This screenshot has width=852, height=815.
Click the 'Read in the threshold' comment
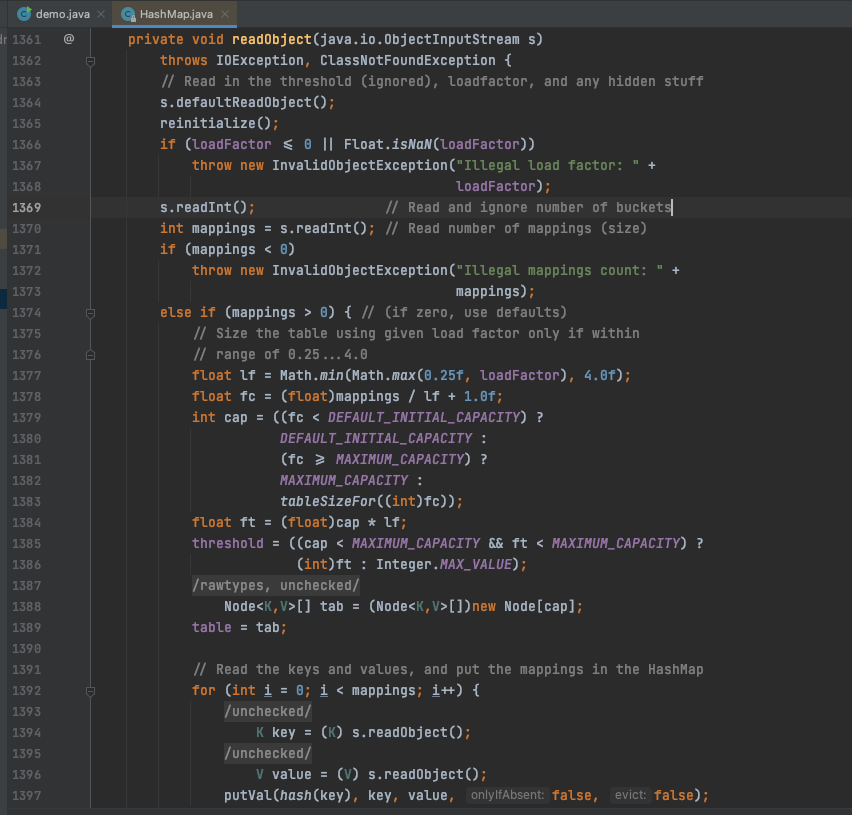pyautogui.click(x=432, y=82)
